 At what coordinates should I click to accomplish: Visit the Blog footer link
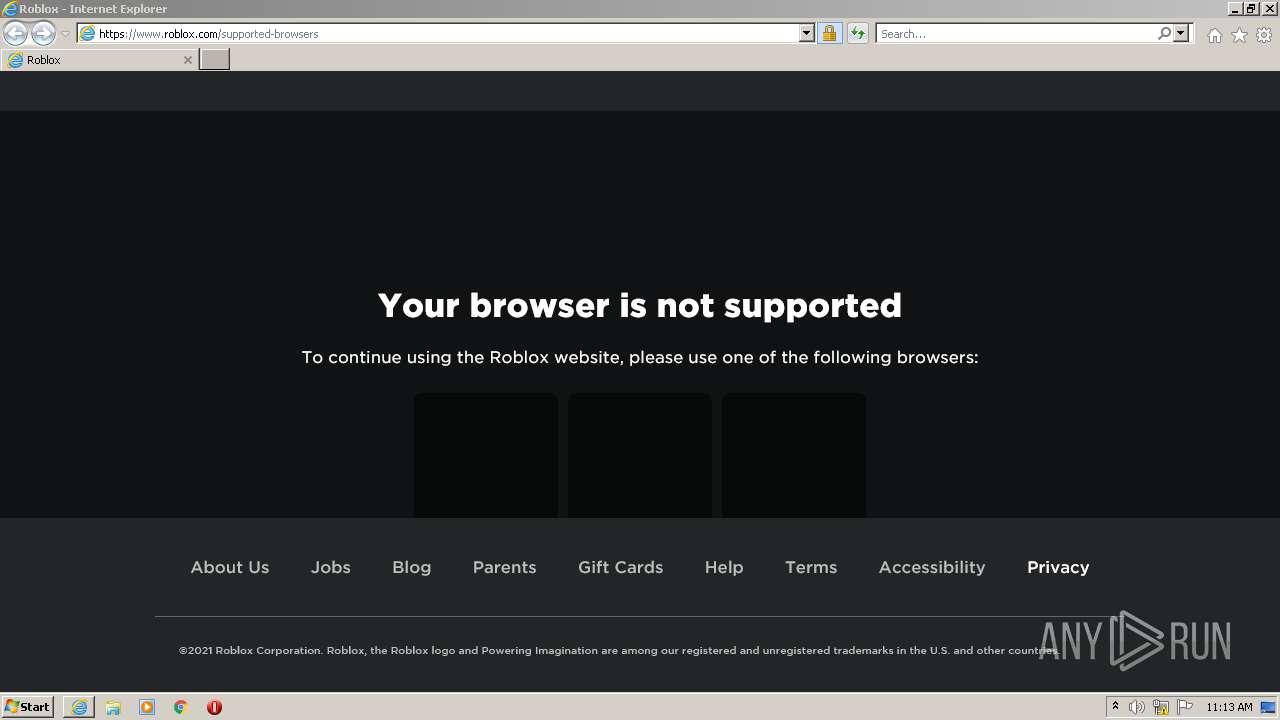[x=411, y=567]
